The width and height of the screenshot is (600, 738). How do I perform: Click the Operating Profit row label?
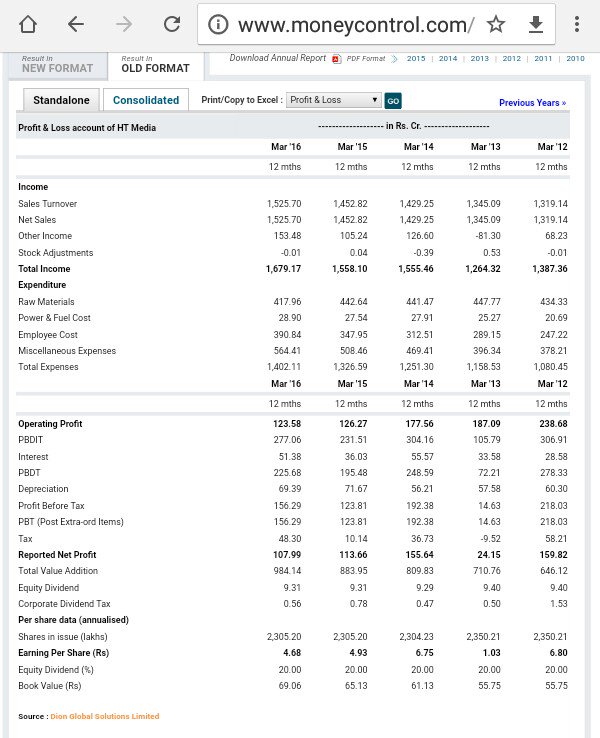[x=50, y=424]
